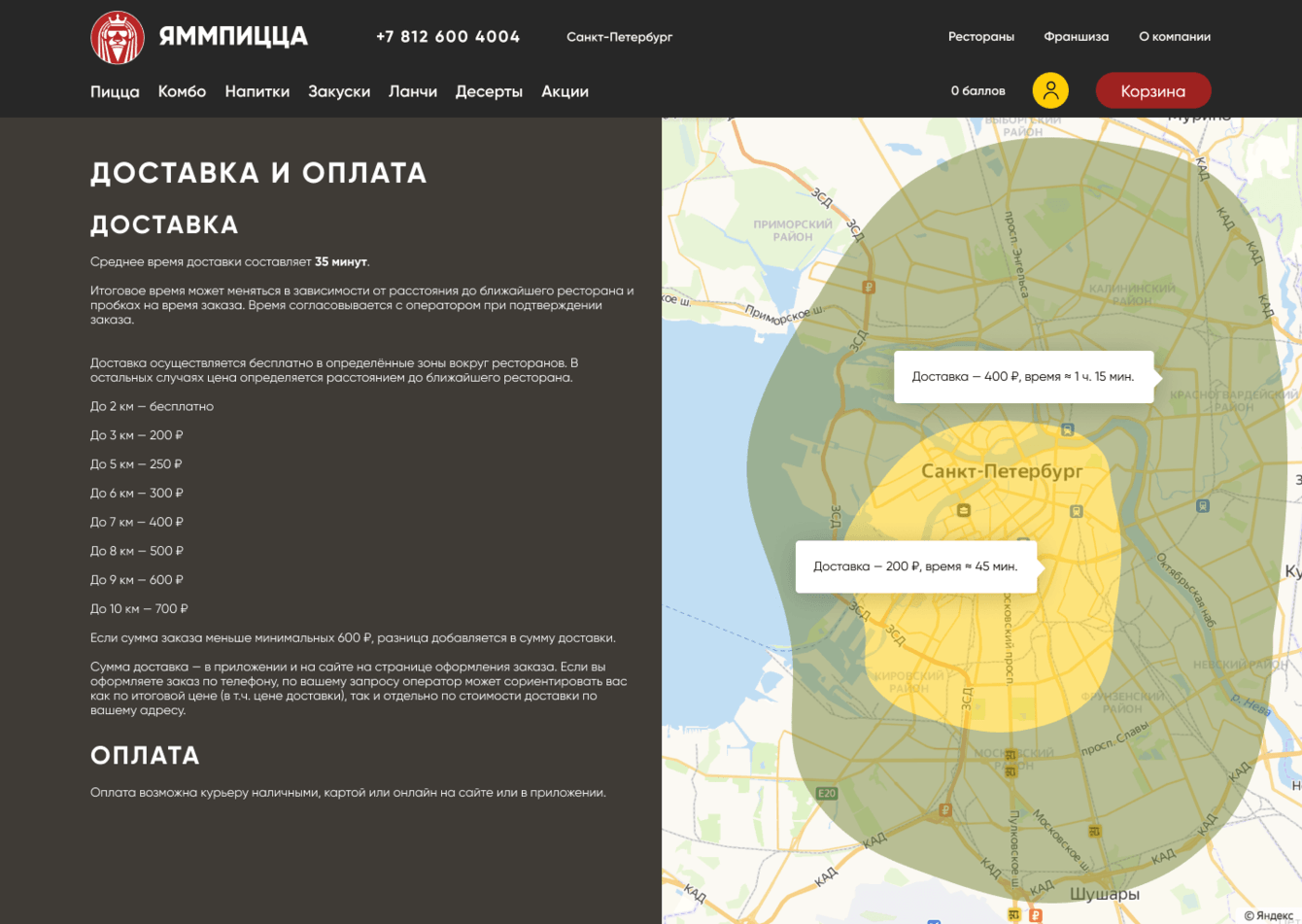Click the line До 5 км — 250 ₽
Image resolution: width=1302 pixels, height=924 pixels.
click(x=136, y=464)
